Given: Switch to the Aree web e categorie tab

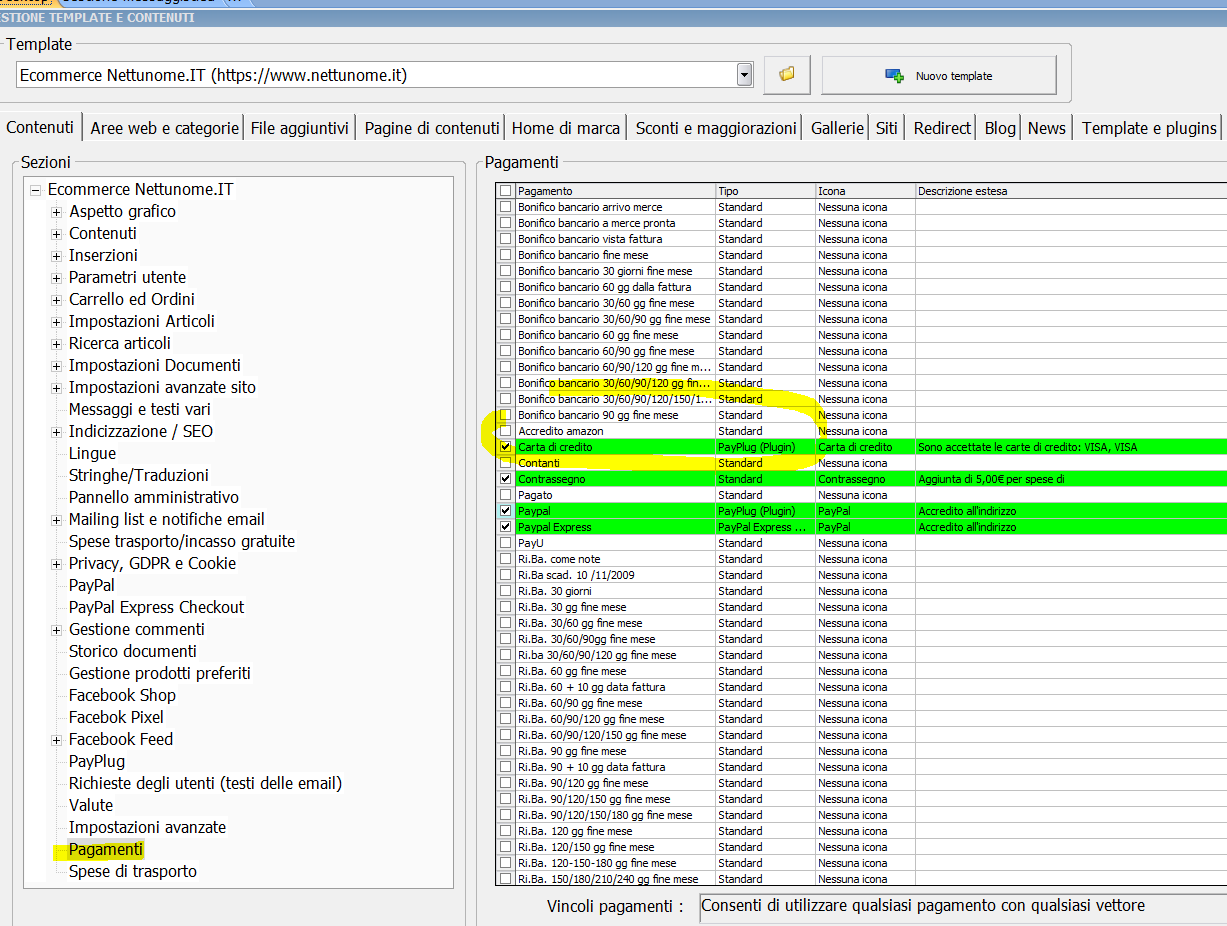Looking at the screenshot, I should pos(164,128).
